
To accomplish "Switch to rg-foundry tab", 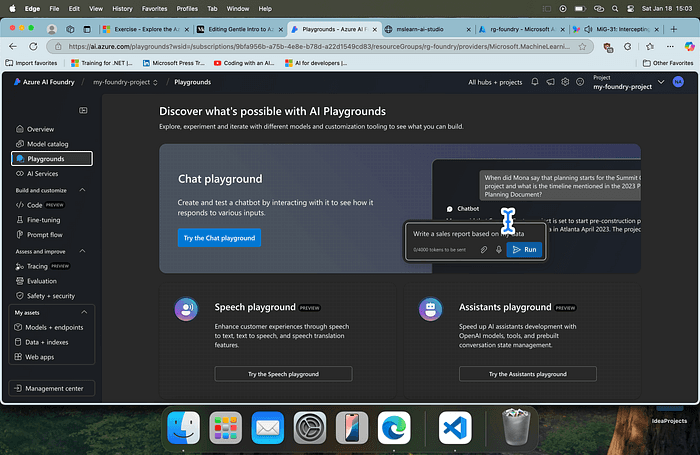I will (522, 29).
